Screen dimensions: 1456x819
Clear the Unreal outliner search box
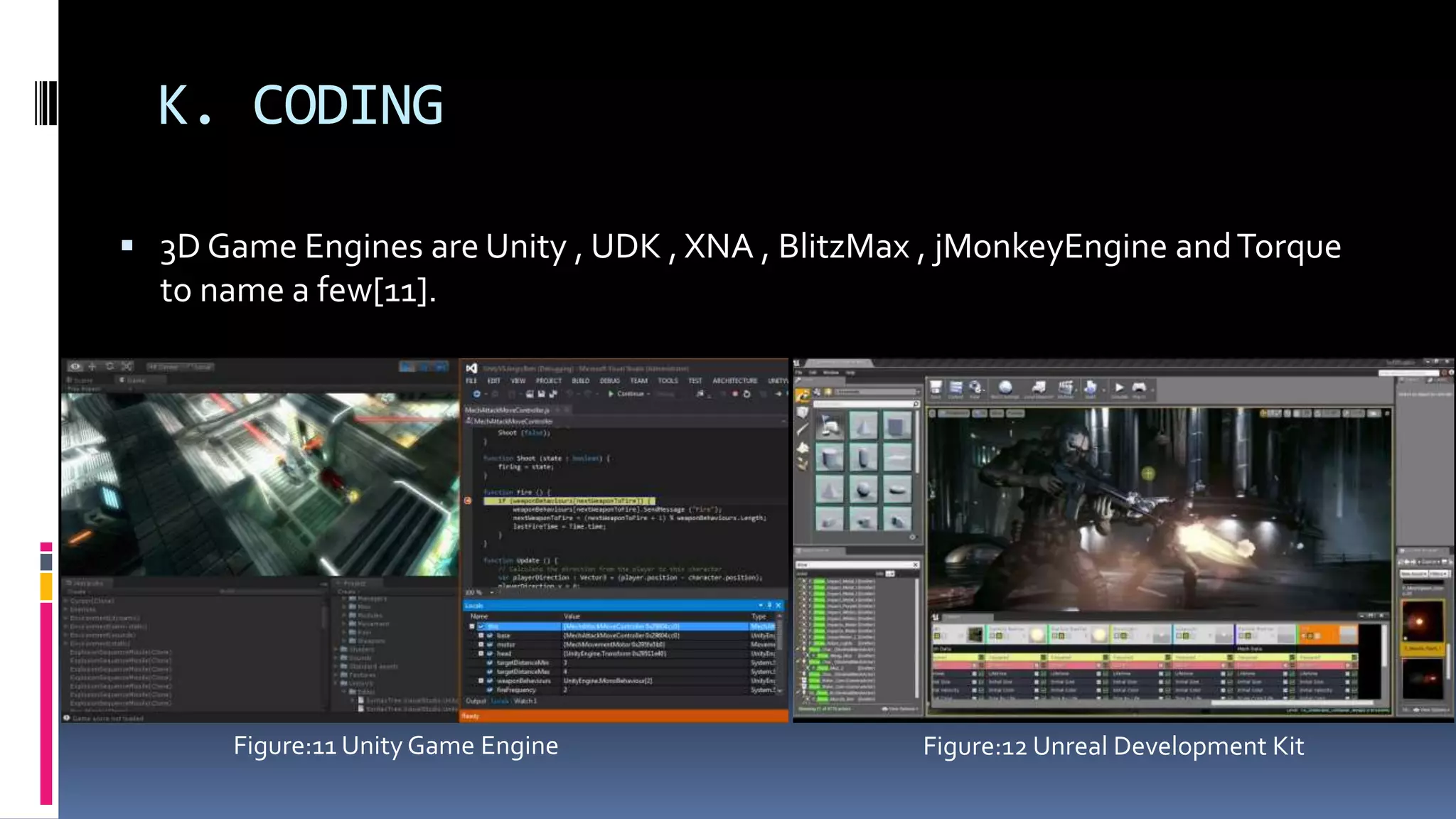pos(916,565)
